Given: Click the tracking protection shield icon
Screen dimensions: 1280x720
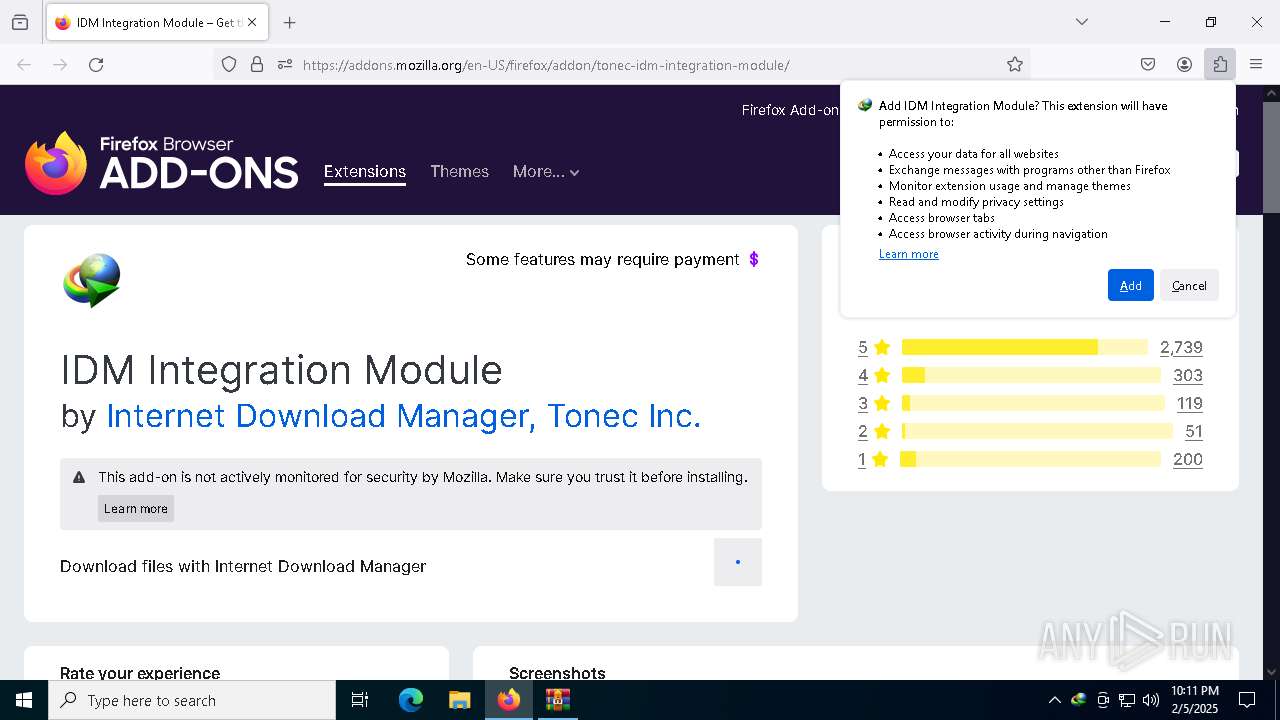Looking at the screenshot, I should tap(229, 65).
